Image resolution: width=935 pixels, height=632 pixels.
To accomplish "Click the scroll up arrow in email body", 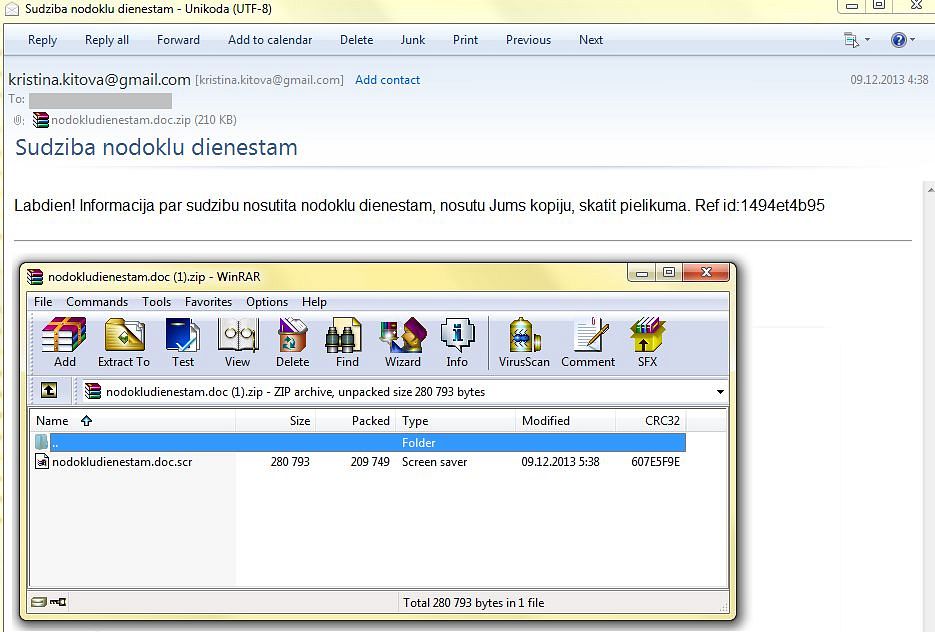I will tap(930, 190).
